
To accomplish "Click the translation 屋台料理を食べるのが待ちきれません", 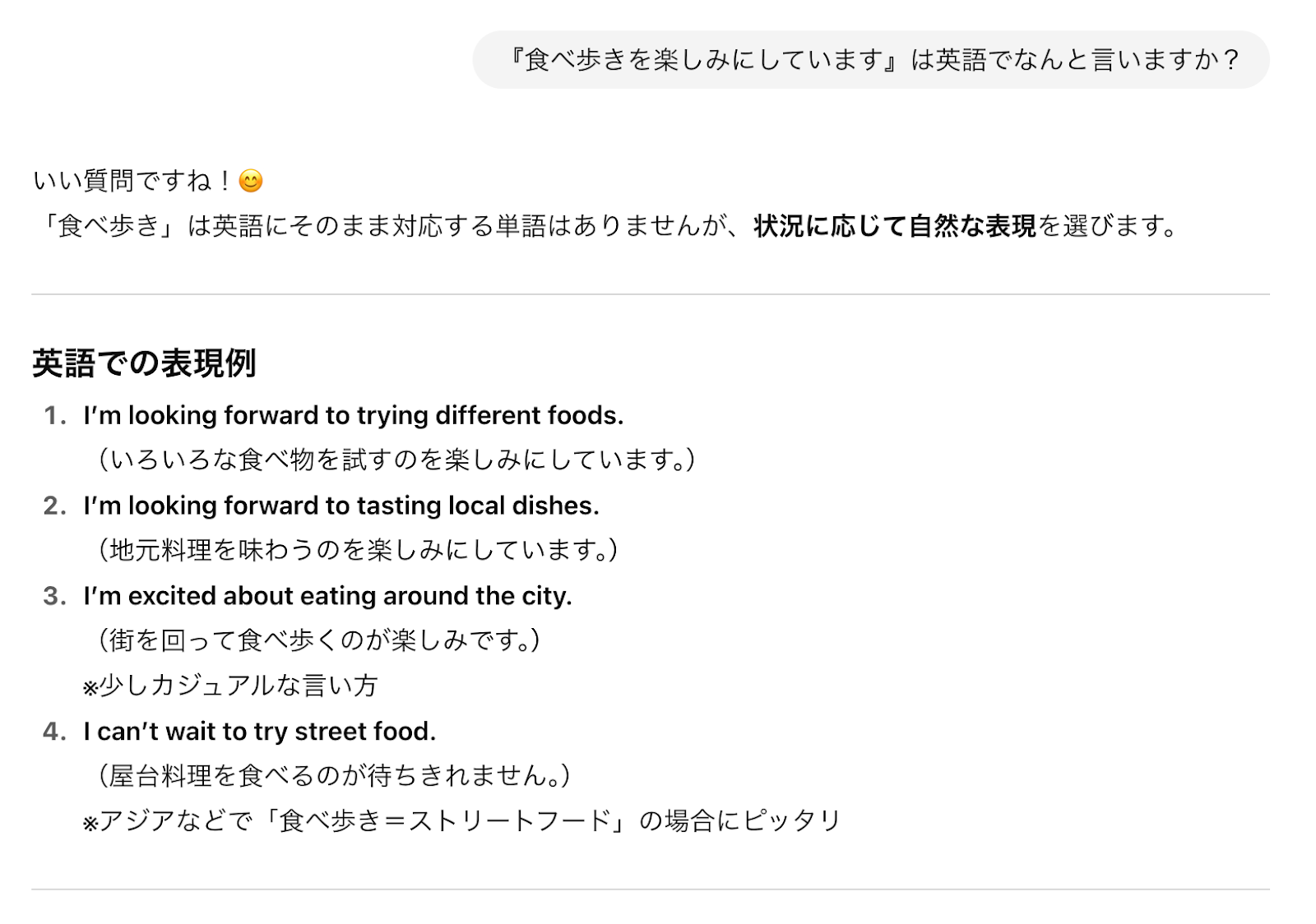I will click(334, 776).
